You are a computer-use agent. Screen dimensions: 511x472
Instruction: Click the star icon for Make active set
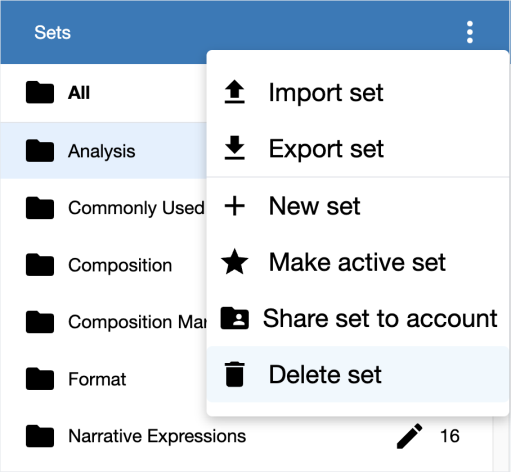(x=235, y=262)
